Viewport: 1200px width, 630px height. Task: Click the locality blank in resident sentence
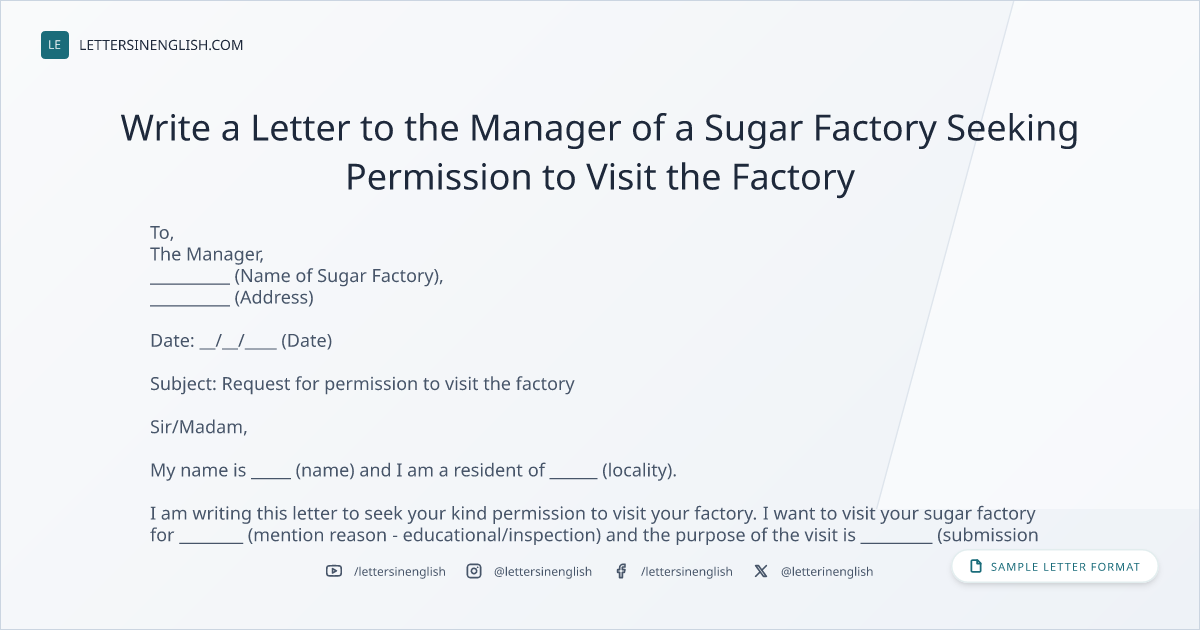[x=573, y=470]
